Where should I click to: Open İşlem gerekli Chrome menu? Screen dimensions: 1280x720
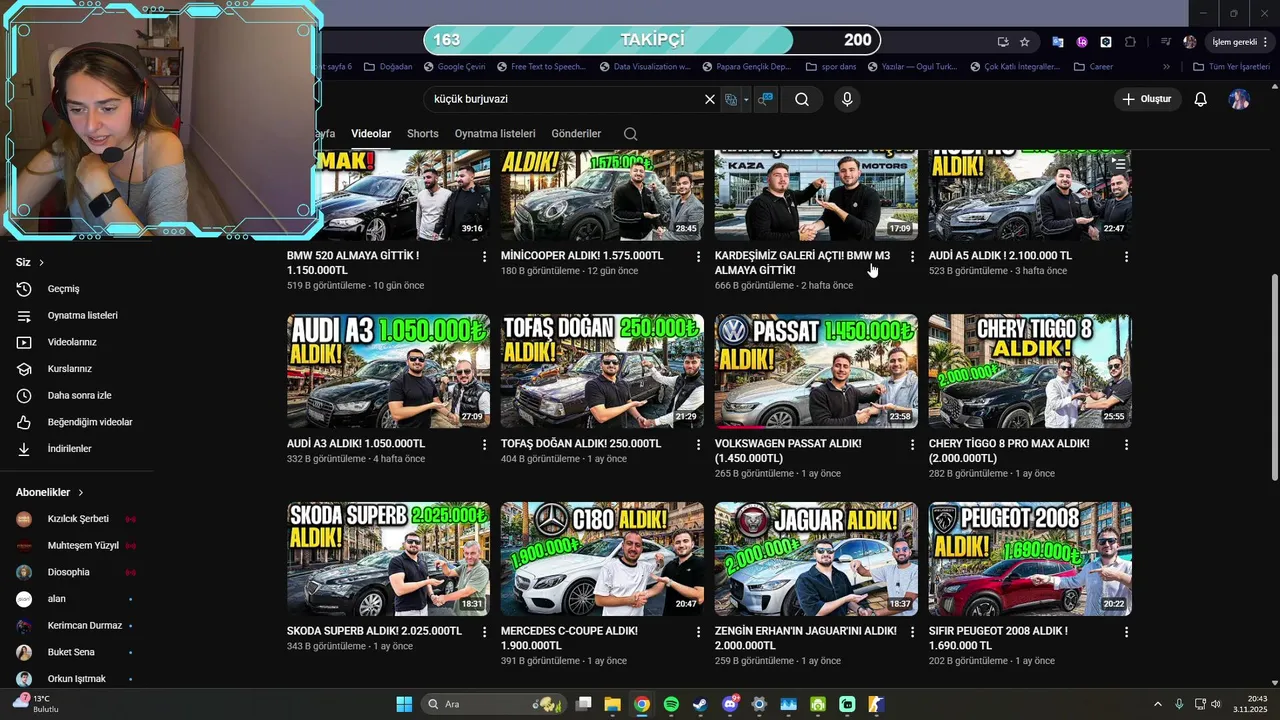coord(1240,42)
